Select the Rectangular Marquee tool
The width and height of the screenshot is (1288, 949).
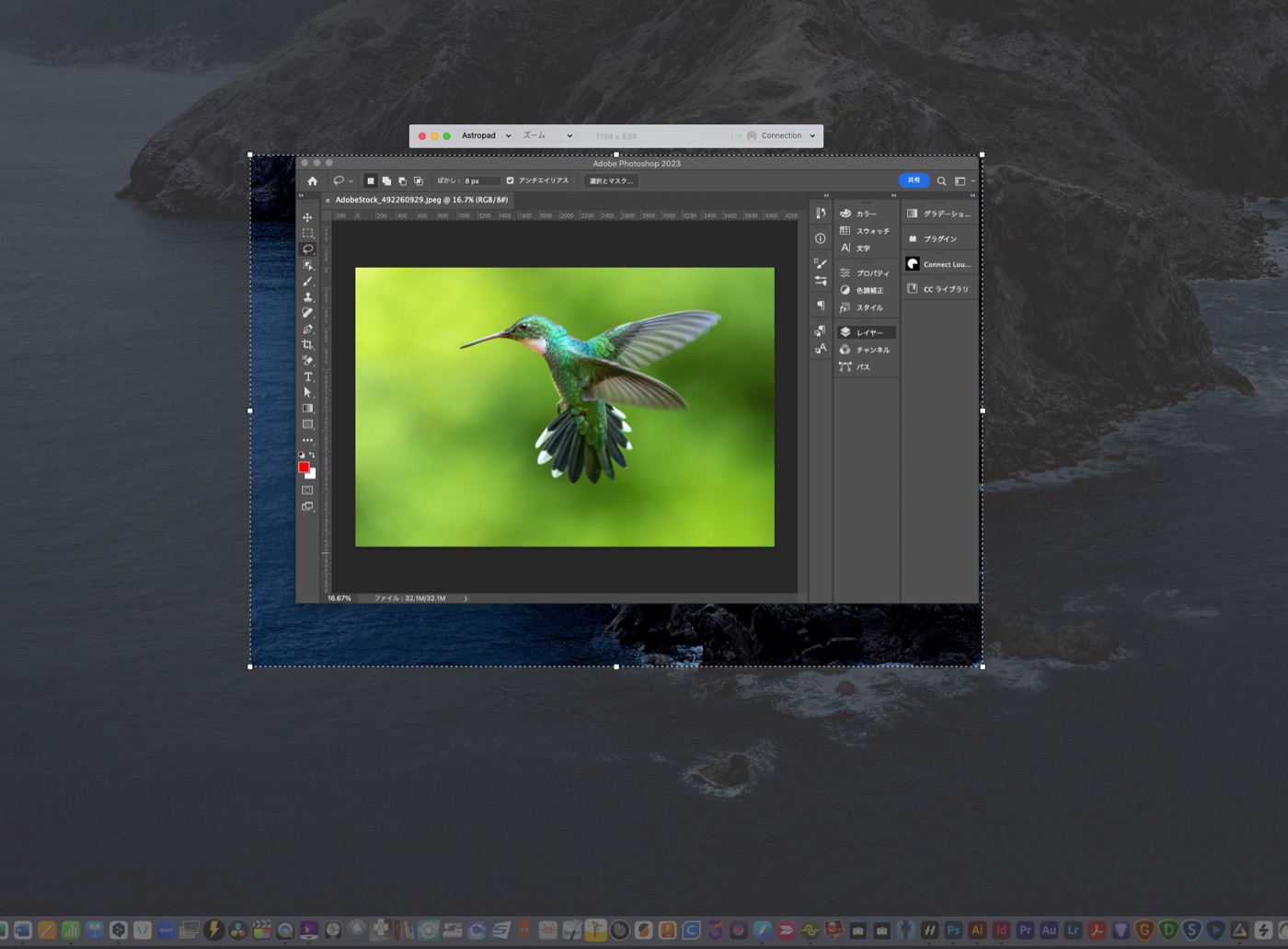[x=307, y=233]
